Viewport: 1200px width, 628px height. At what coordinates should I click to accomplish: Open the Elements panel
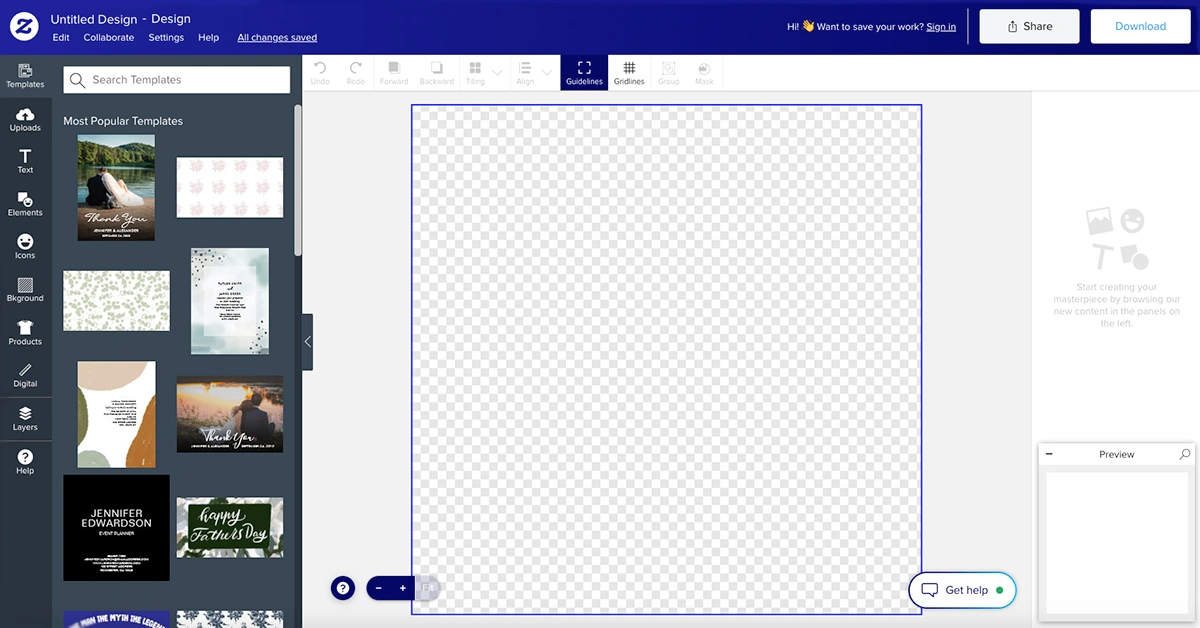click(x=25, y=204)
